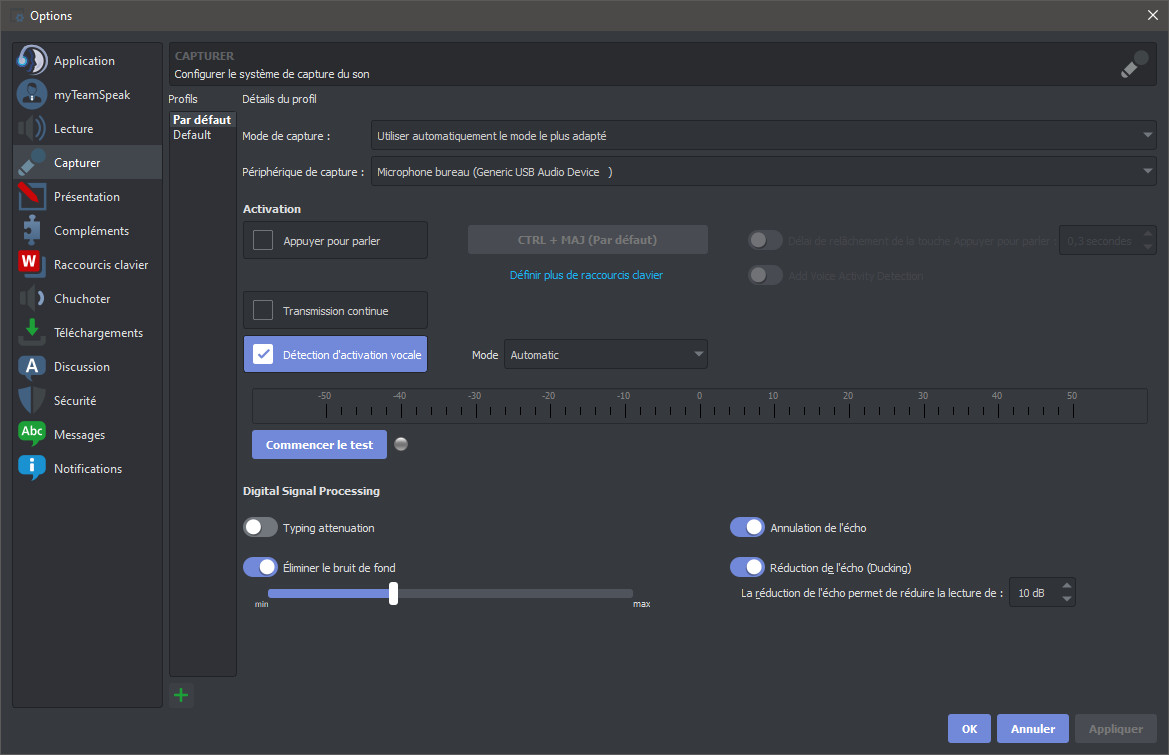Toggle Typing attenuation switch on
This screenshot has height=755, width=1169.
click(261, 527)
